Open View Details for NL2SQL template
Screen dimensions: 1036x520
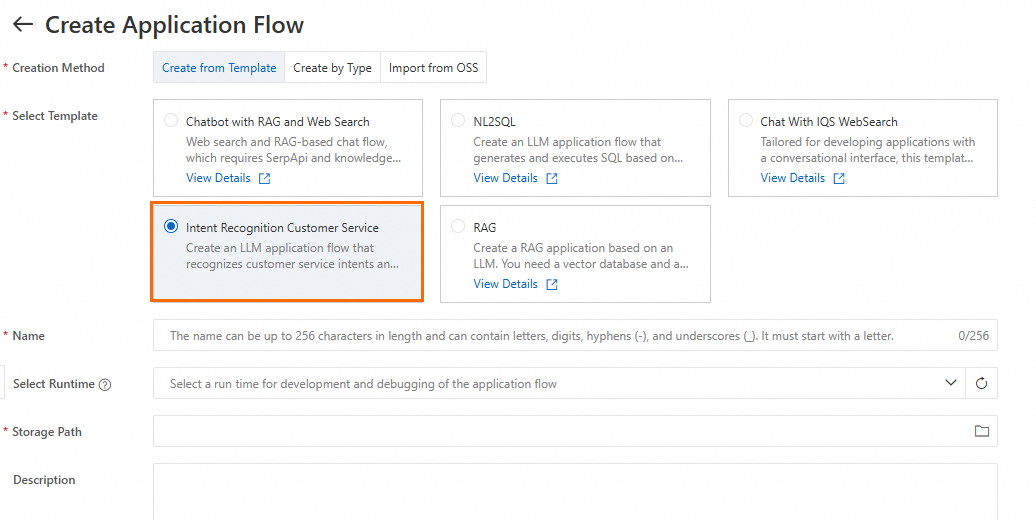(505, 178)
